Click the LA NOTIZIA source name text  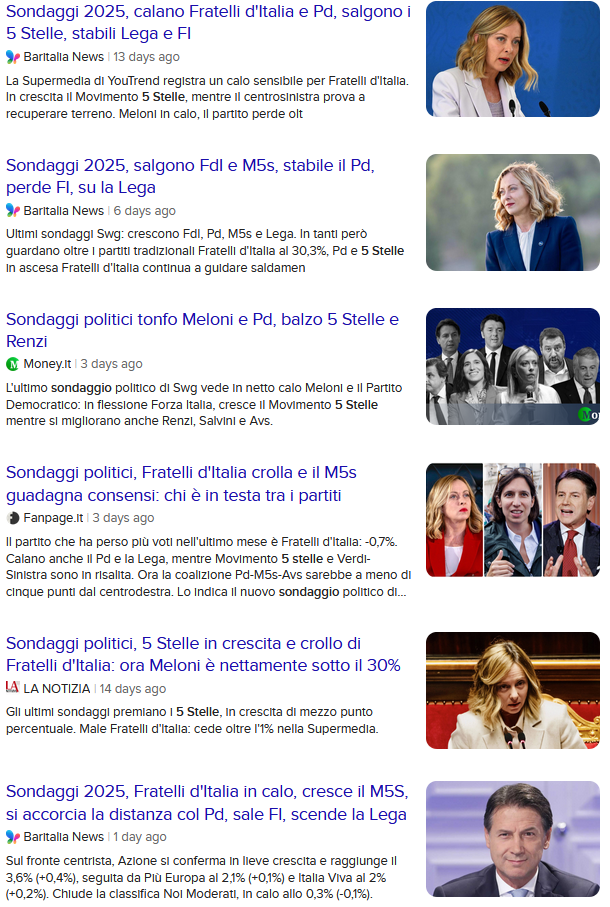pyautogui.click(x=57, y=688)
